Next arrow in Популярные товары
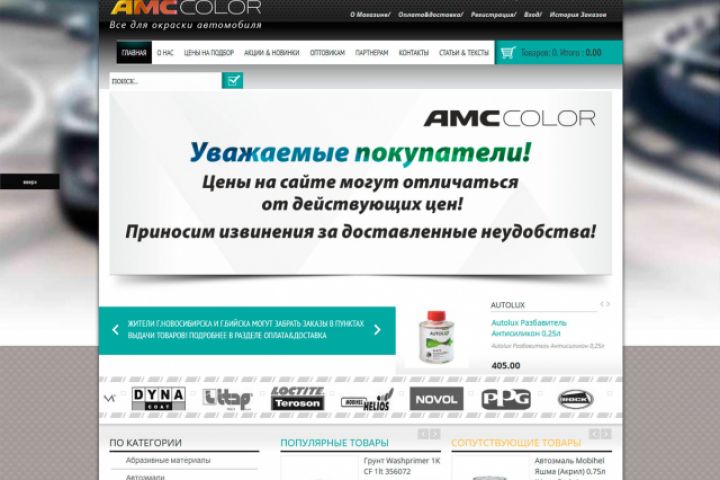 [x=435, y=434]
